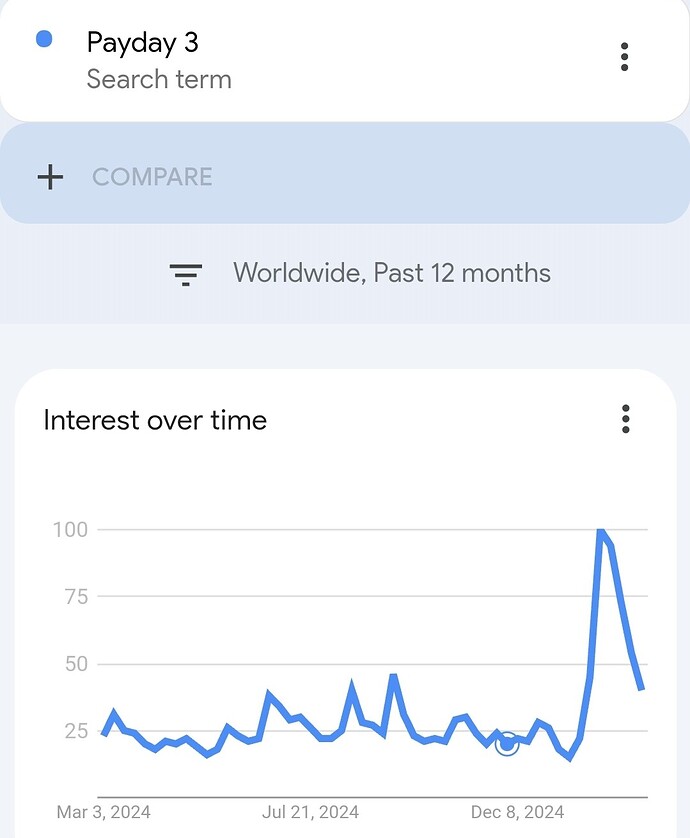This screenshot has width=690, height=838.
Task: Click the last data point of the line
Action: (x=641, y=688)
